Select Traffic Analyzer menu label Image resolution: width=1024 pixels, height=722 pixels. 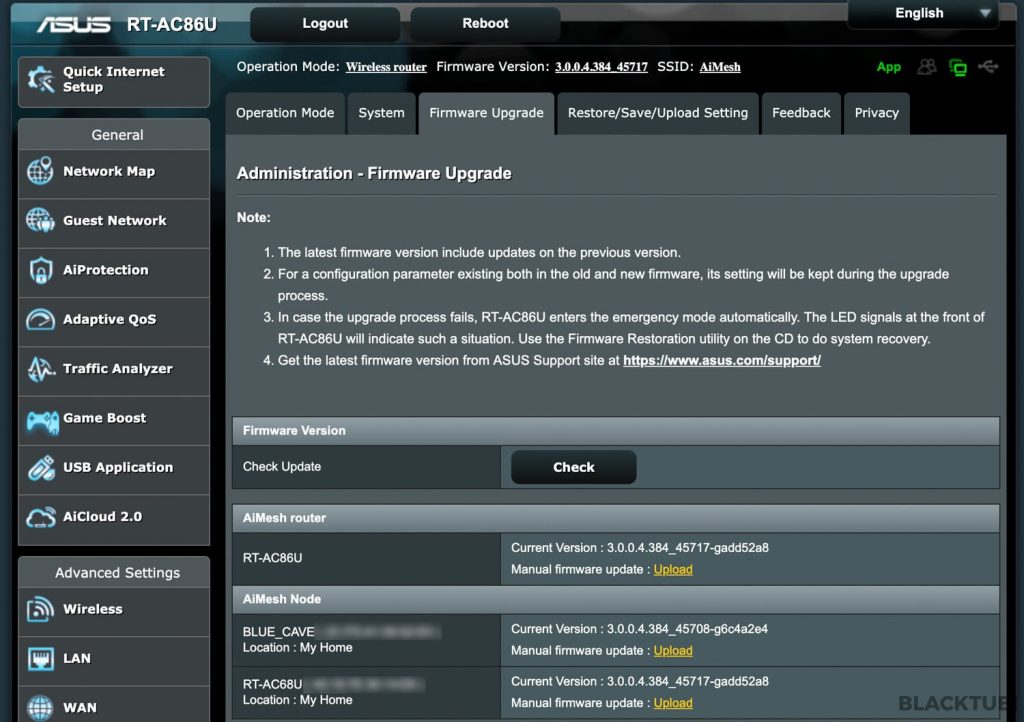(118, 369)
